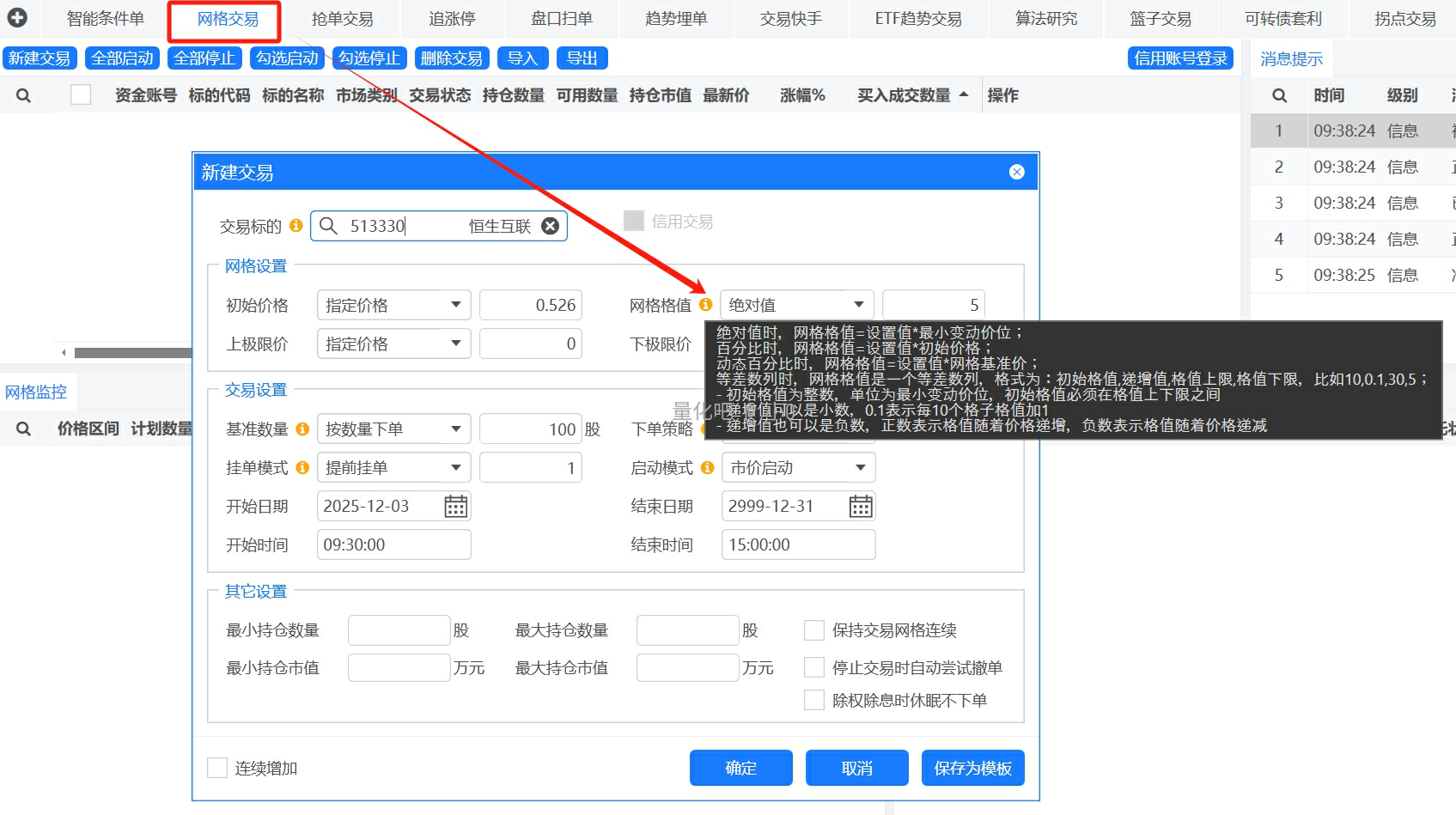This screenshot has height=815, width=1456.
Task: Open the 结束日期 calendar picker
Action: (x=860, y=507)
